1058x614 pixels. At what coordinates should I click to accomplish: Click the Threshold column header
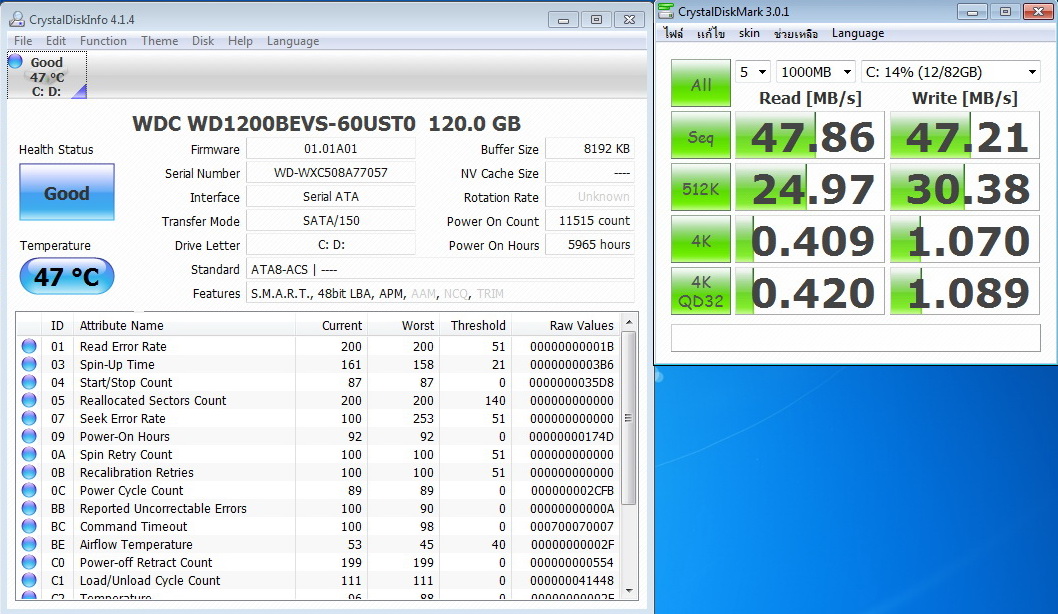[x=476, y=325]
